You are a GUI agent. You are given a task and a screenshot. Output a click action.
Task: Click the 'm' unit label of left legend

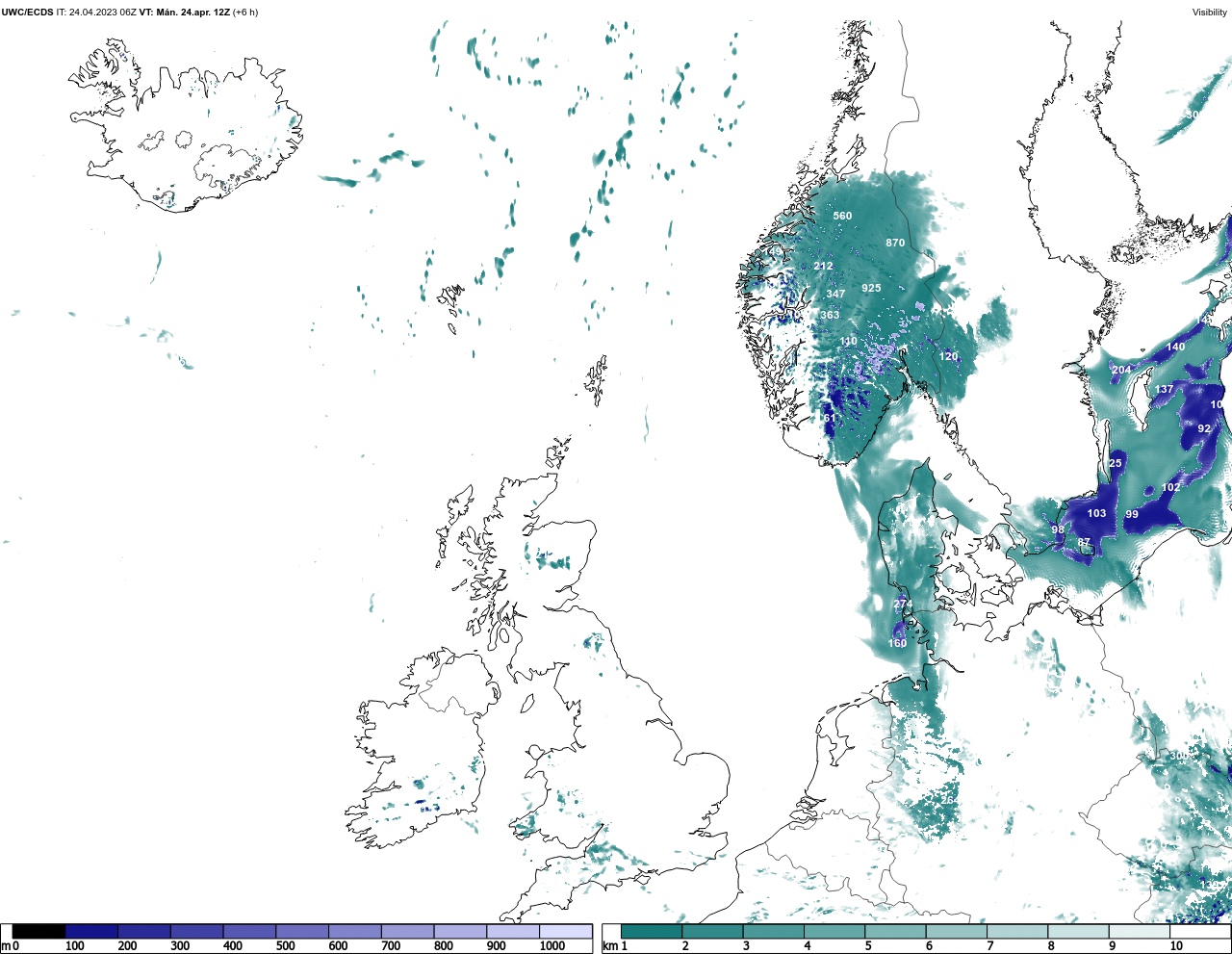(6, 946)
